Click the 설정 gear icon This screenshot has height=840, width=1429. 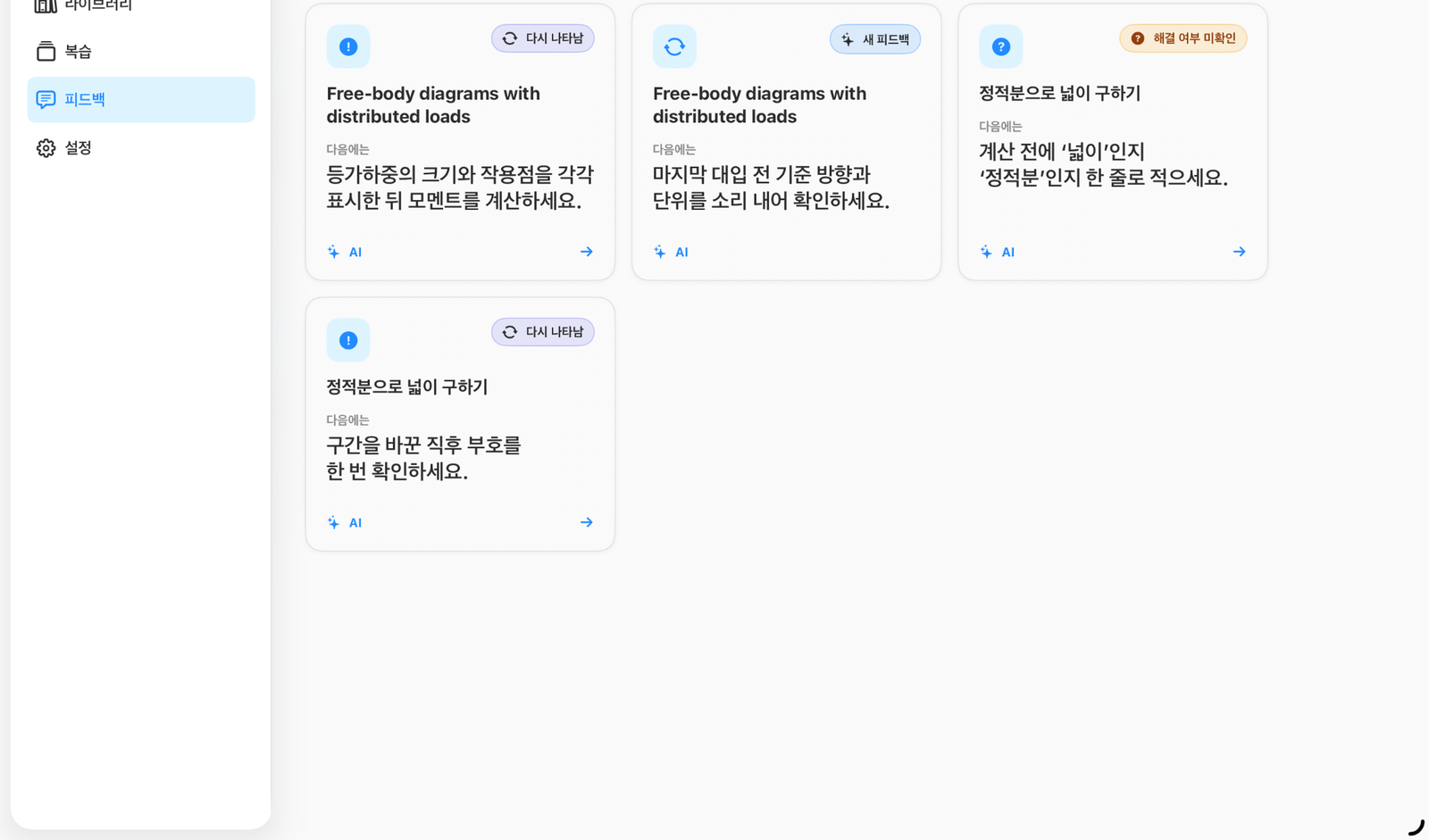tap(46, 148)
